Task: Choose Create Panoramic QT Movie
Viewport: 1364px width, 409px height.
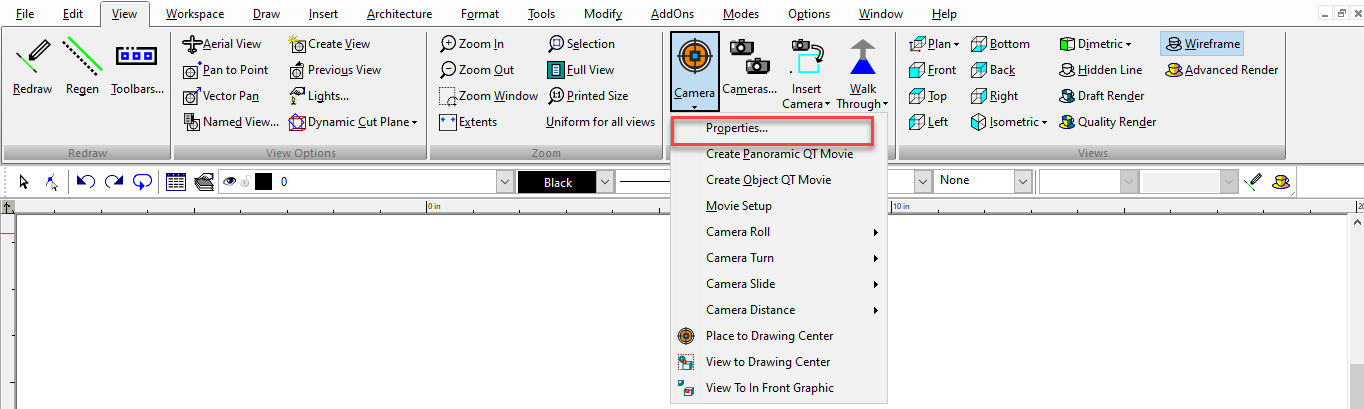Action: pyautogui.click(x=779, y=154)
